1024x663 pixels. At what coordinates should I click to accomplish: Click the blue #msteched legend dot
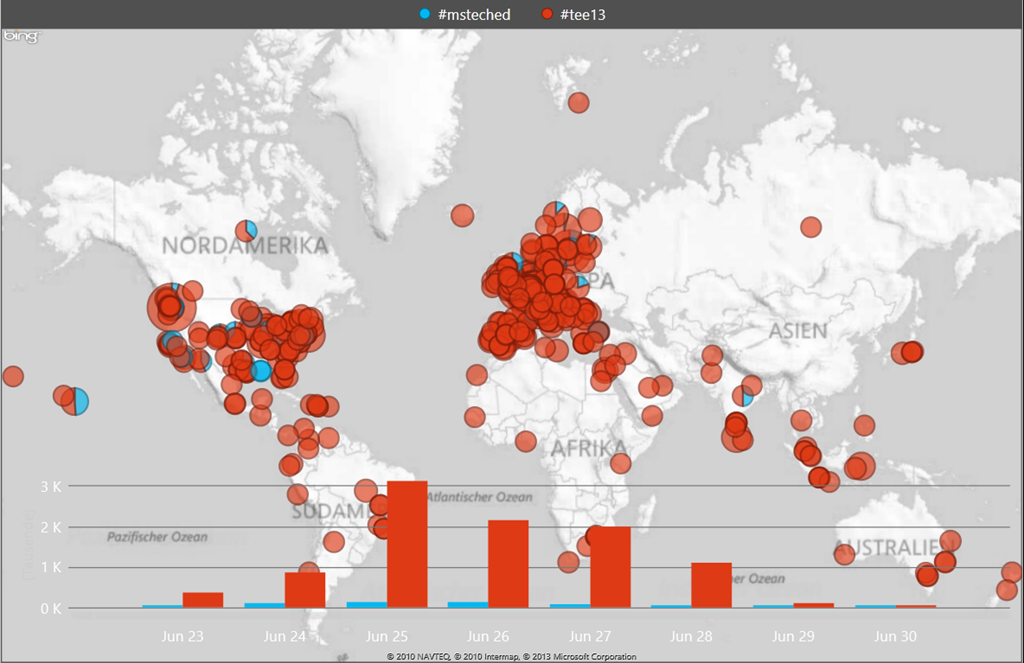click(426, 14)
